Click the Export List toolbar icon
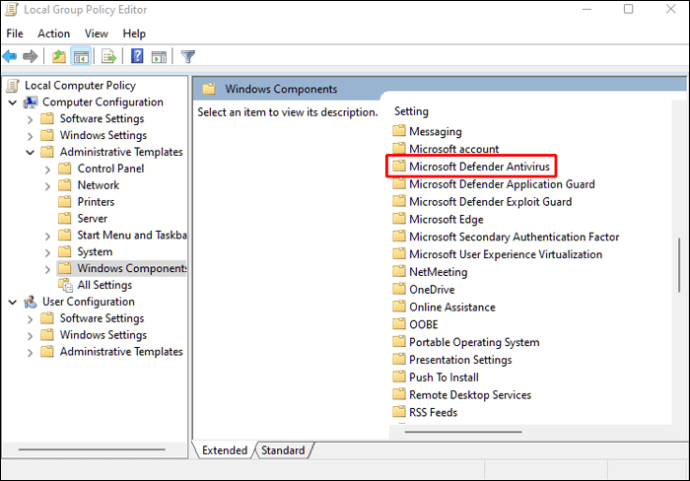This screenshot has height=481, width=690. click(x=108, y=56)
